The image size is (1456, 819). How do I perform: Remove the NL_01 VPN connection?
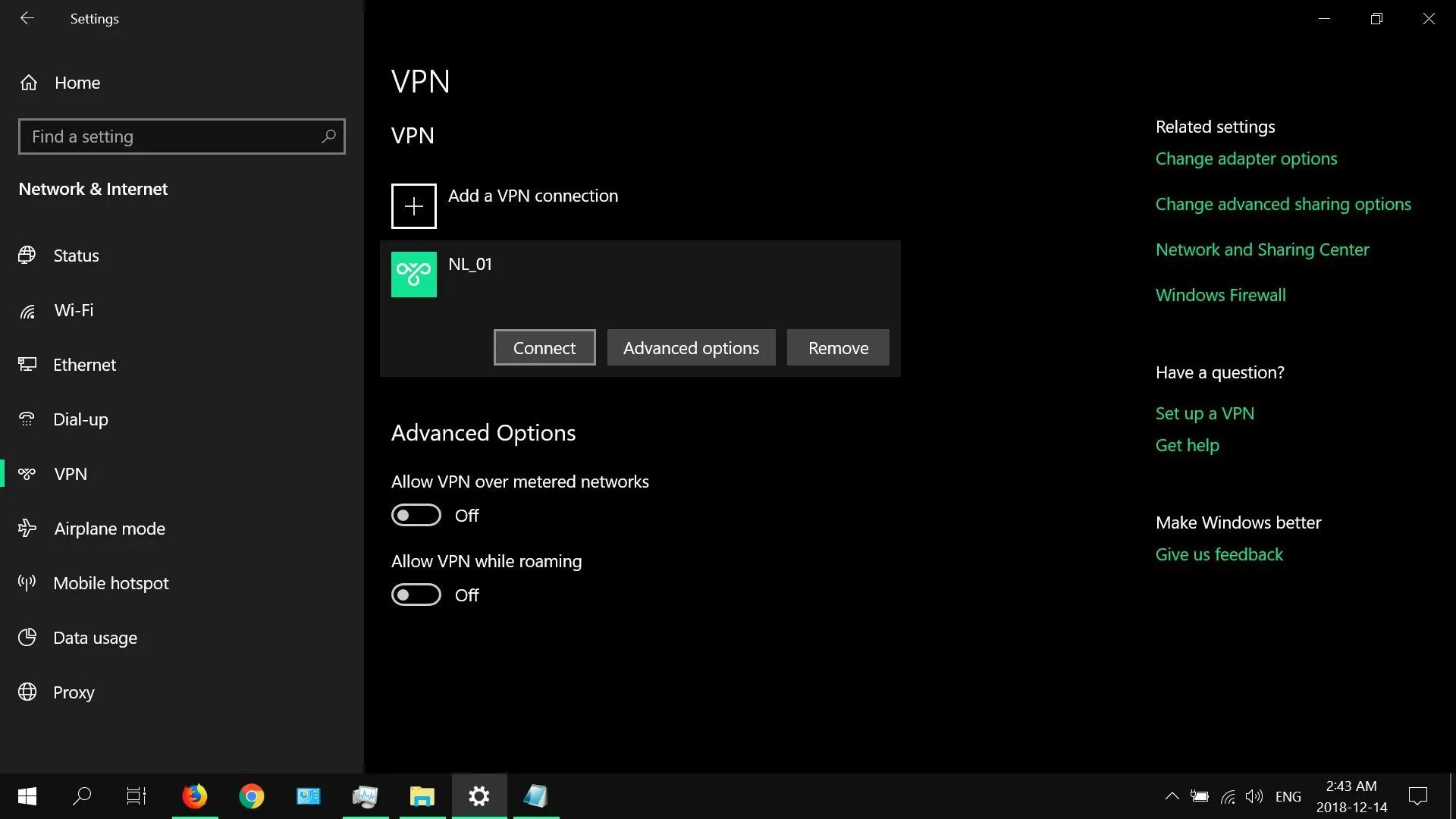pyautogui.click(x=838, y=348)
